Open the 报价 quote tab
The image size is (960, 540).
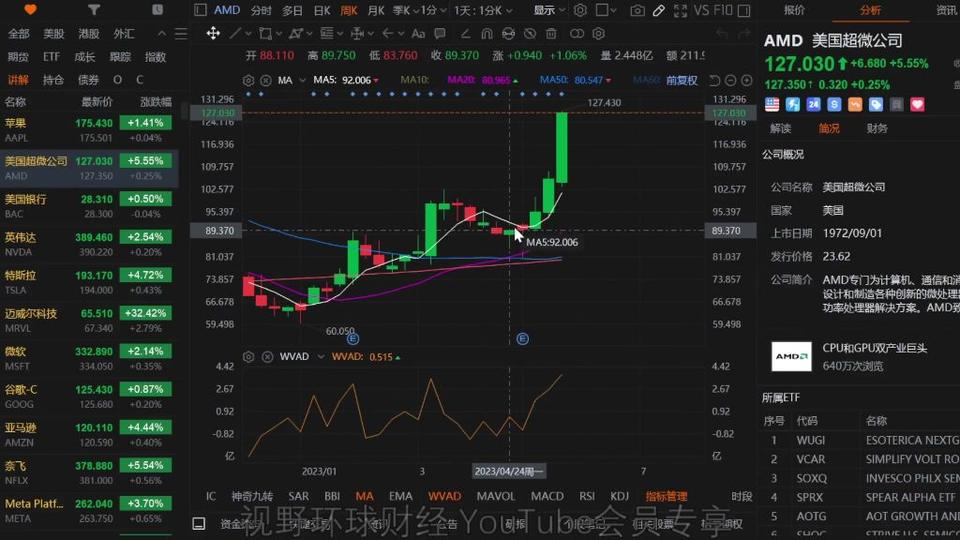click(794, 10)
